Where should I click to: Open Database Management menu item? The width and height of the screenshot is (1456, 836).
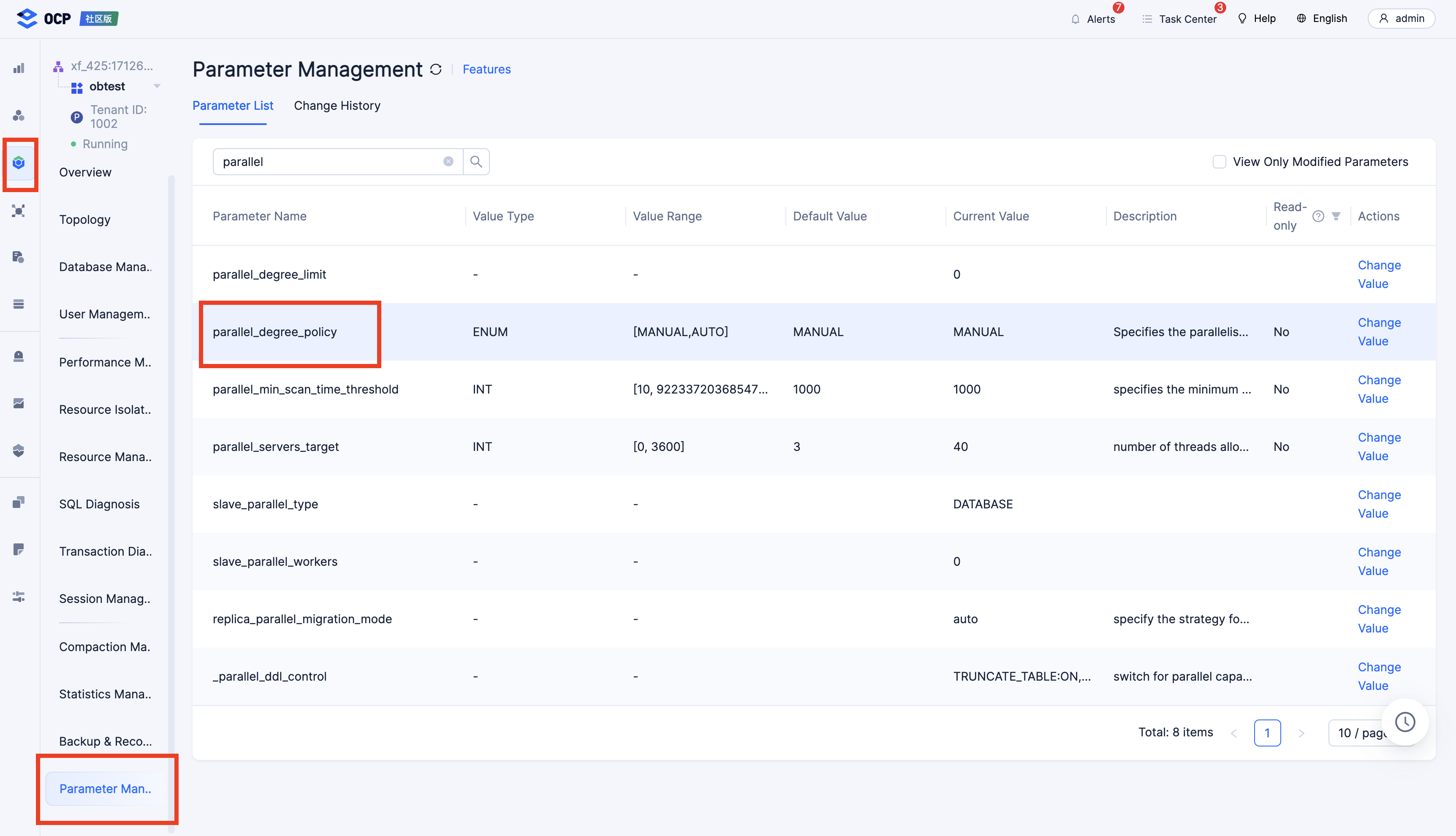(106, 267)
